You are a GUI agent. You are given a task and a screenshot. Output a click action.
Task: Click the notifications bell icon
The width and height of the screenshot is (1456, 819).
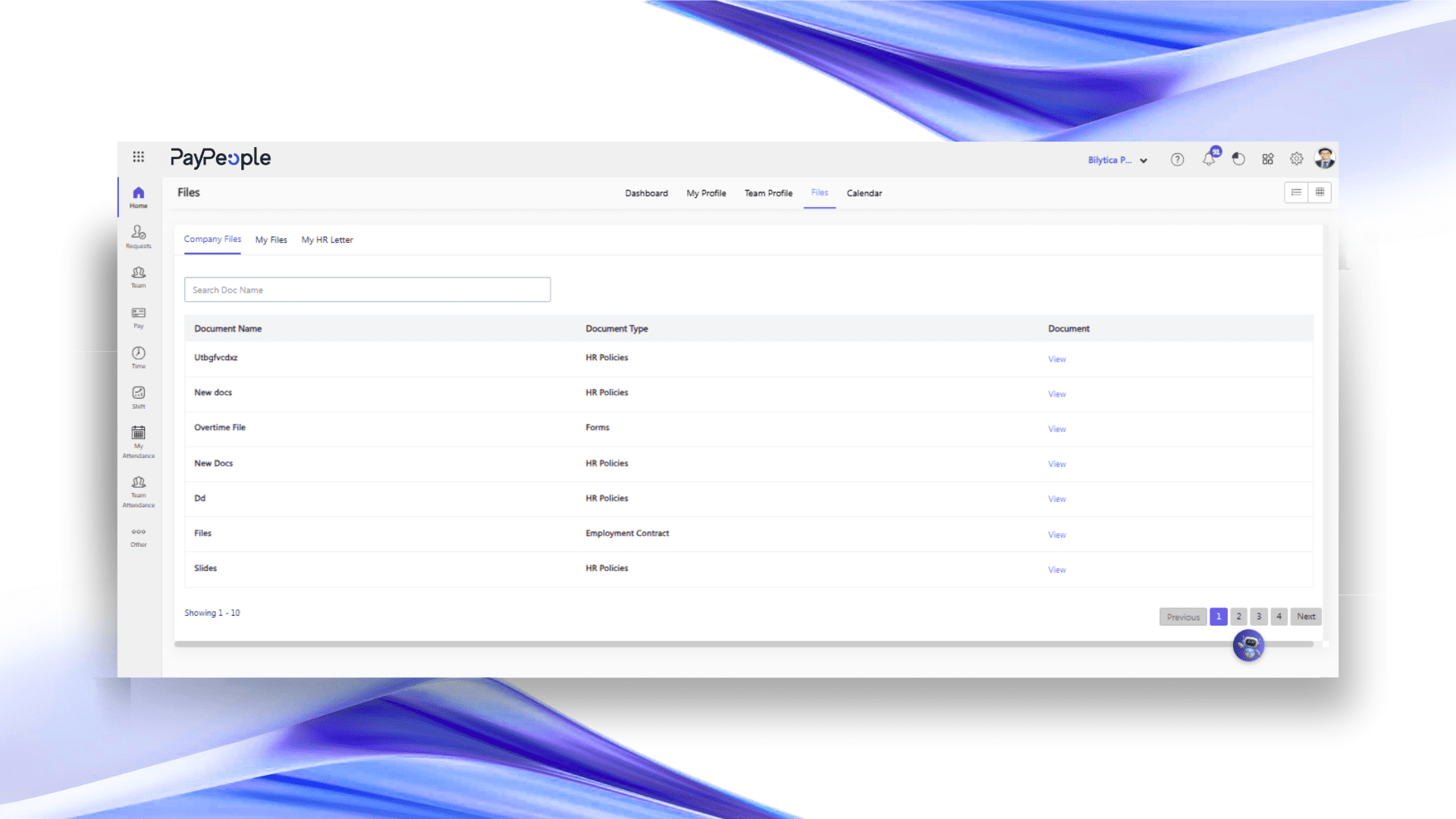pos(1209,159)
